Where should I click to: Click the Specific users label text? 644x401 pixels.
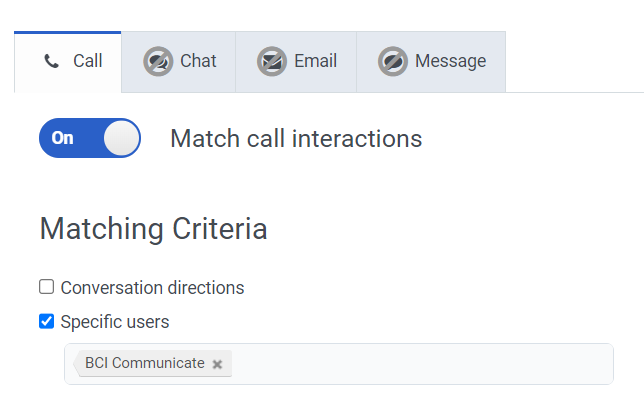click(115, 322)
